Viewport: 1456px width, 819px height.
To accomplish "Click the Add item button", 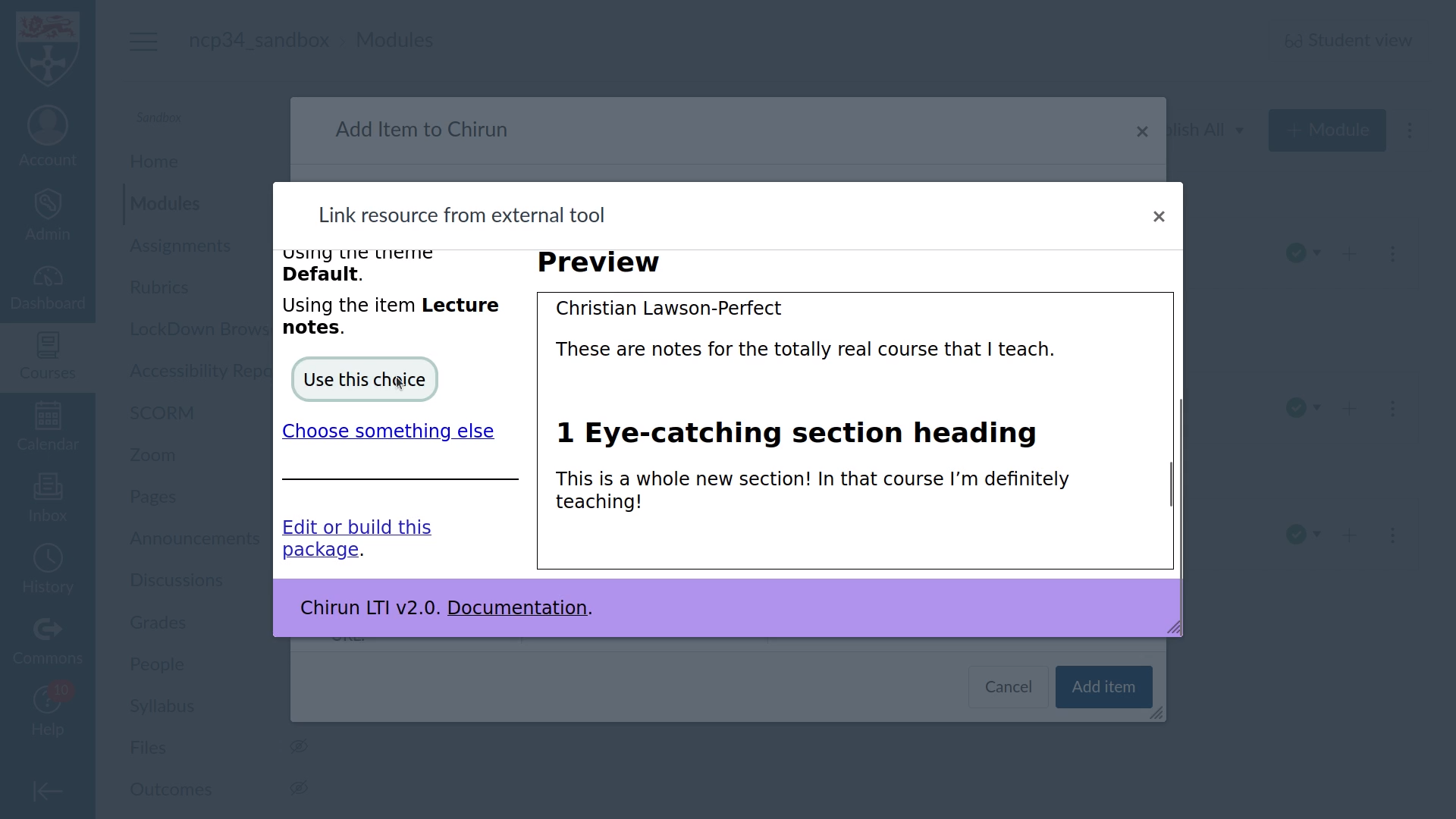I will [1103, 687].
